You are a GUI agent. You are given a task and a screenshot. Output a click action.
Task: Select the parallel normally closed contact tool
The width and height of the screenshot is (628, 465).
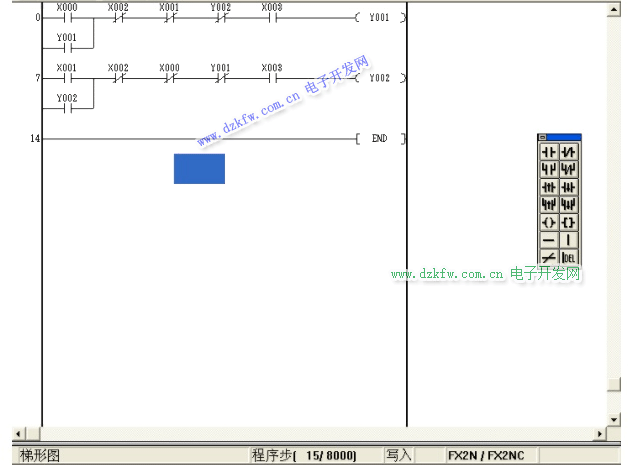click(569, 169)
